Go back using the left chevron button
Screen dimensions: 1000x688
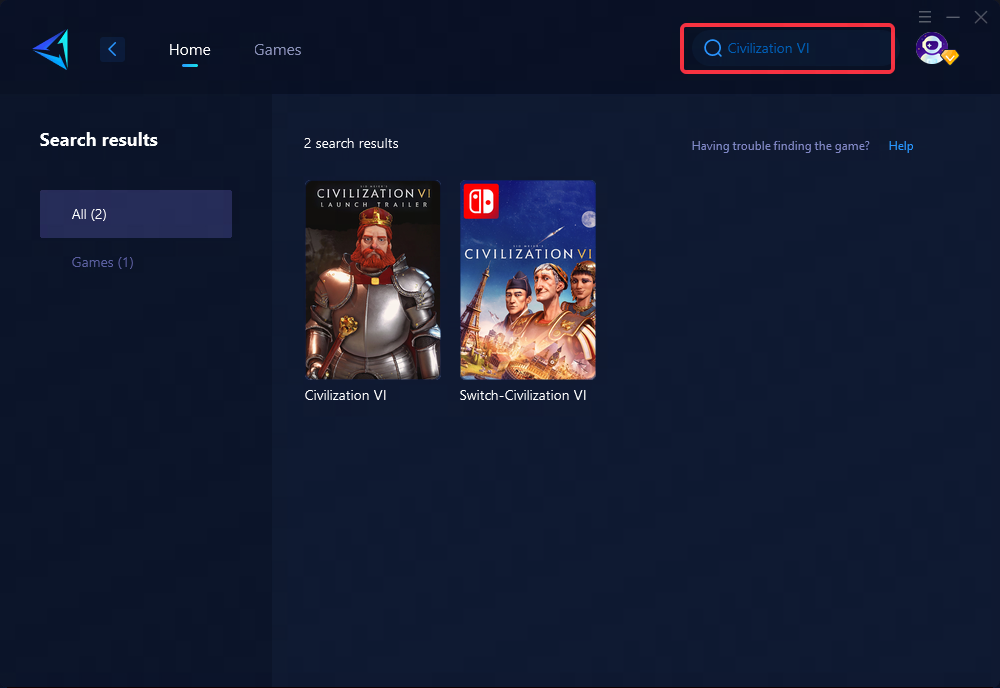[112, 49]
